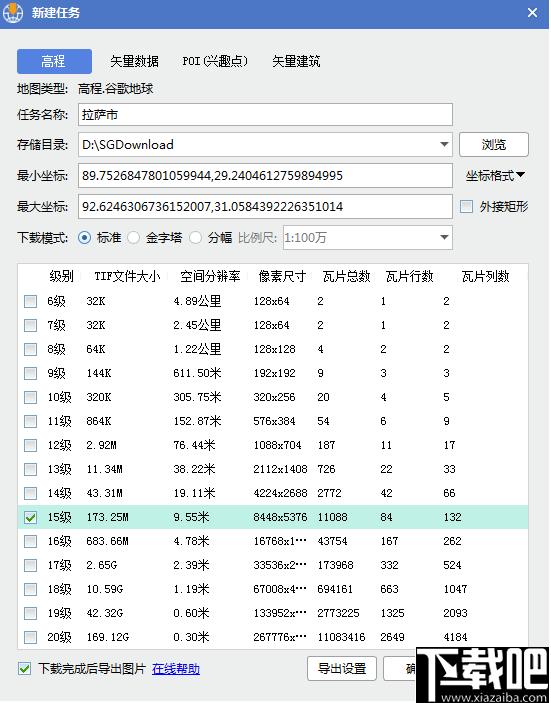Check the 6级 level checkbox
This screenshot has width=551, height=703.
[x=30, y=301]
